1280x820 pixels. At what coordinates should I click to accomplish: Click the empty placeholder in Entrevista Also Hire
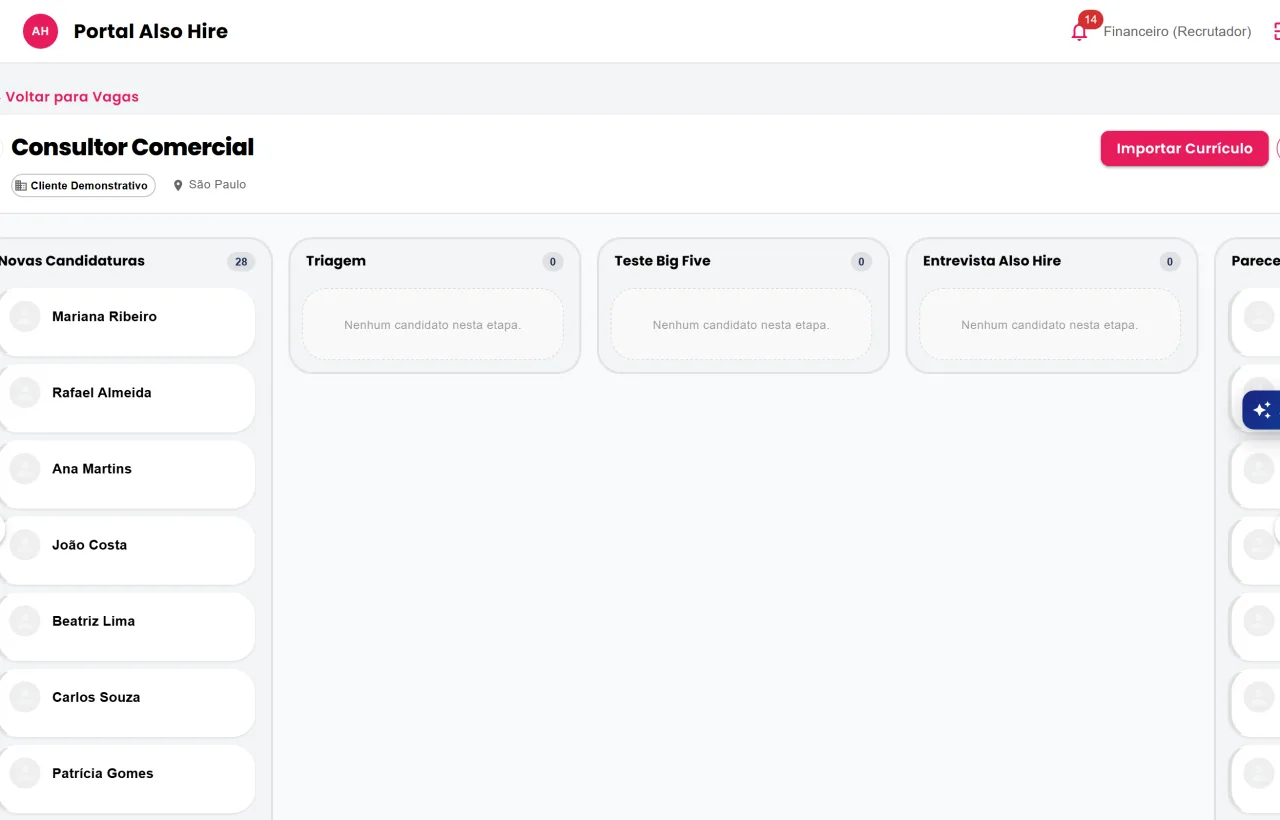click(x=1050, y=325)
